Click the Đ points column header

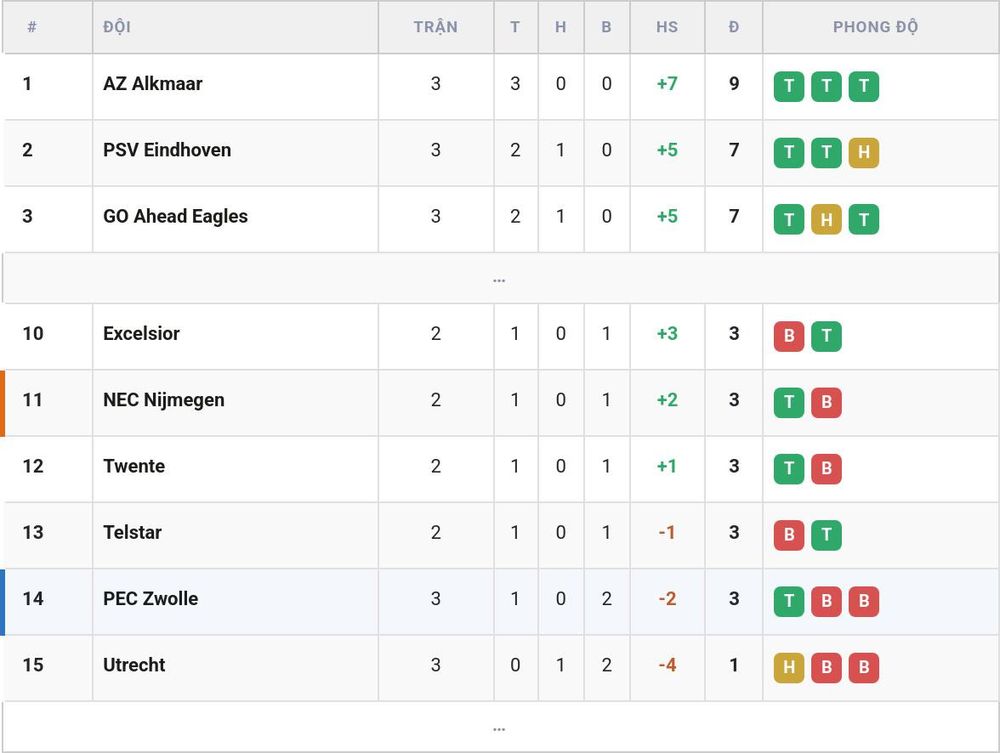(x=734, y=27)
